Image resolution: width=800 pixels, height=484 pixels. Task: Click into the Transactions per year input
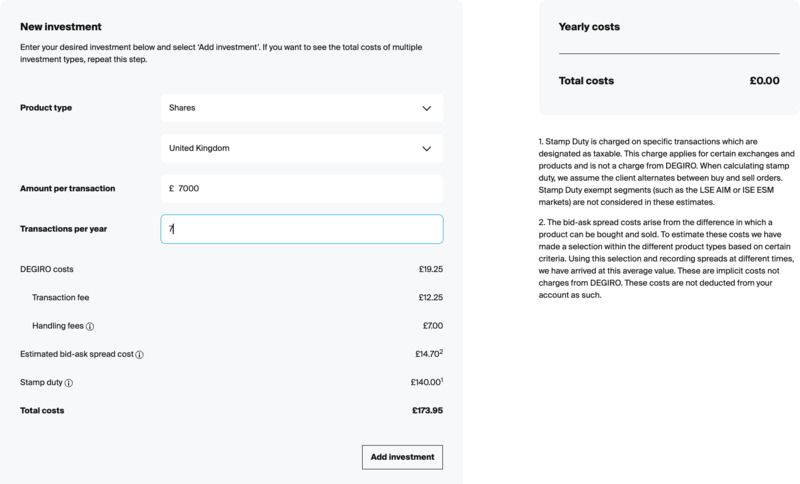[x=302, y=229]
